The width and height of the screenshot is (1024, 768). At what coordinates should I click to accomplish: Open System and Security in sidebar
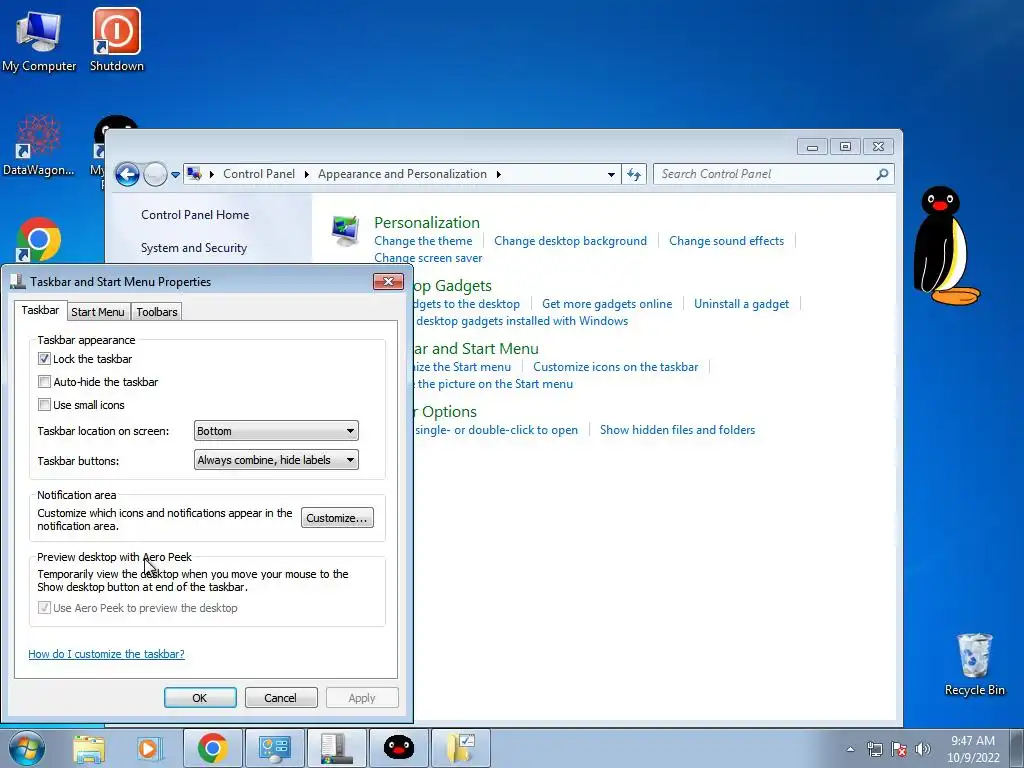pyautogui.click(x=194, y=248)
